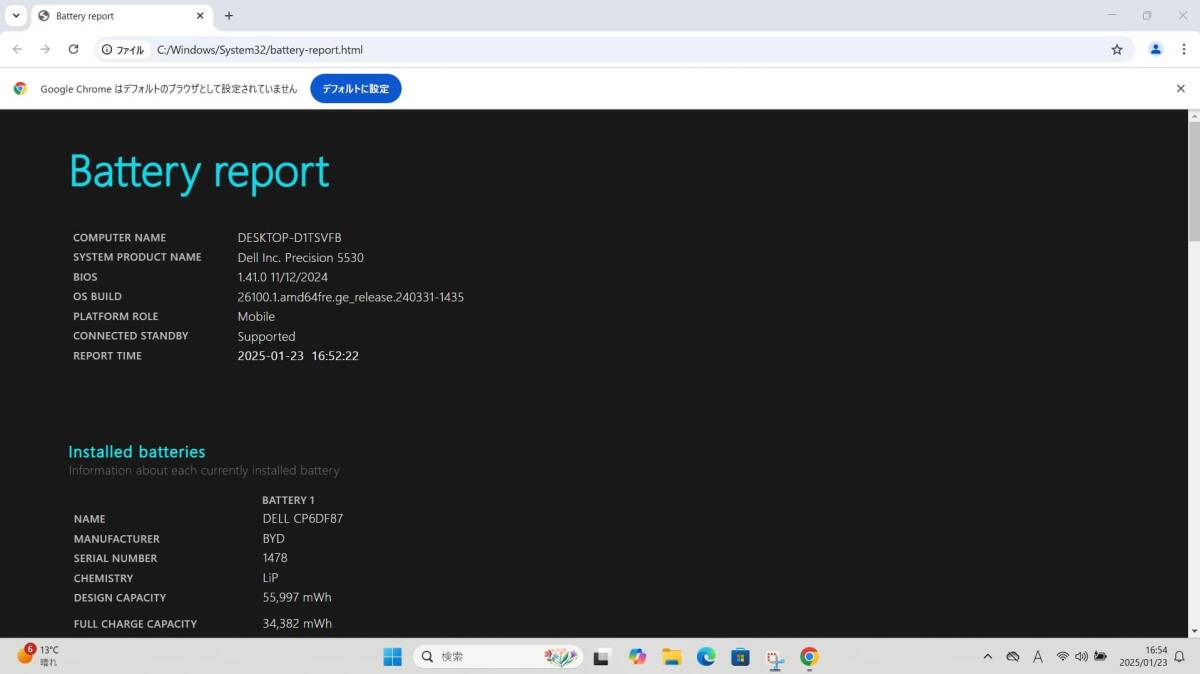The height and width of the screenshot is (674, 1200).
Task: Open a new tab with the plus button
Action: (229, 16)
